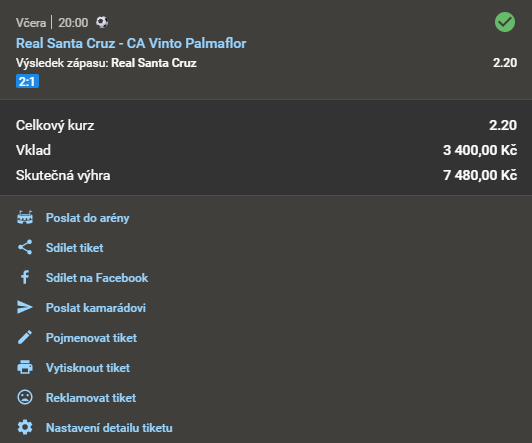Screen dimensions: 532x443
Task: Click the share icon next to Sdílet tiket
Action: [x=25, y=247]
